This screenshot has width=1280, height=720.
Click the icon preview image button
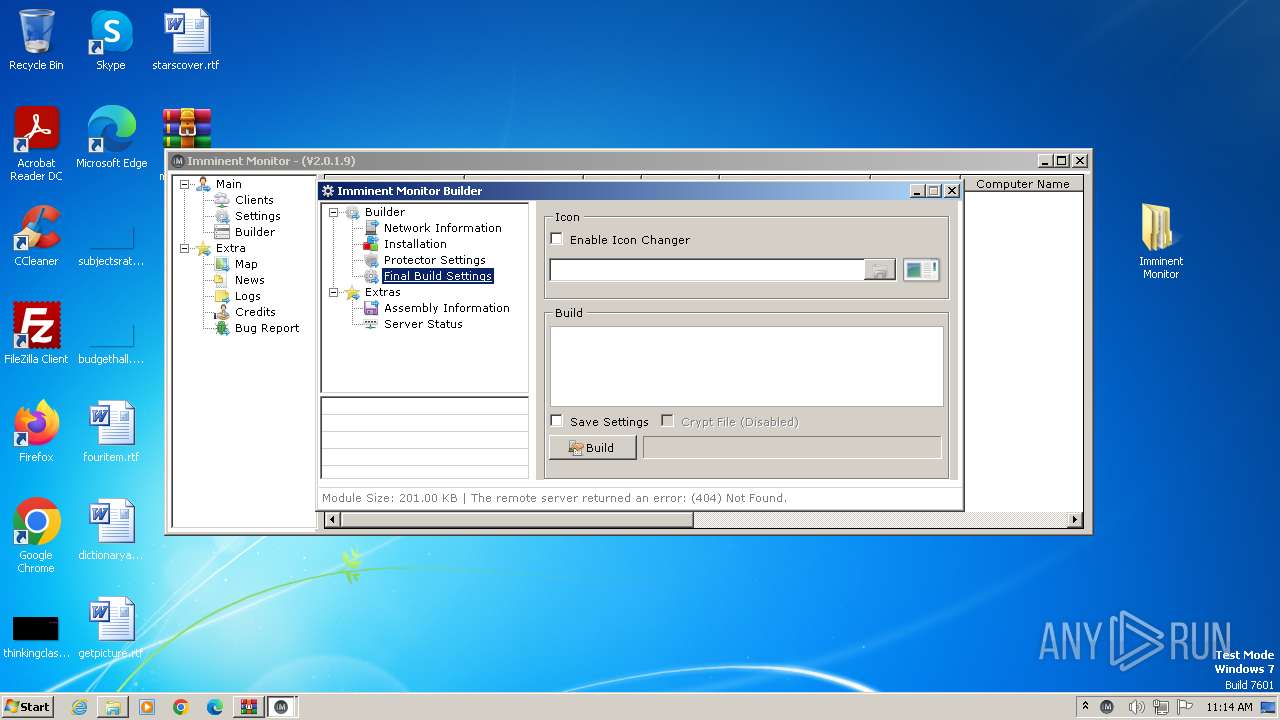921,270
